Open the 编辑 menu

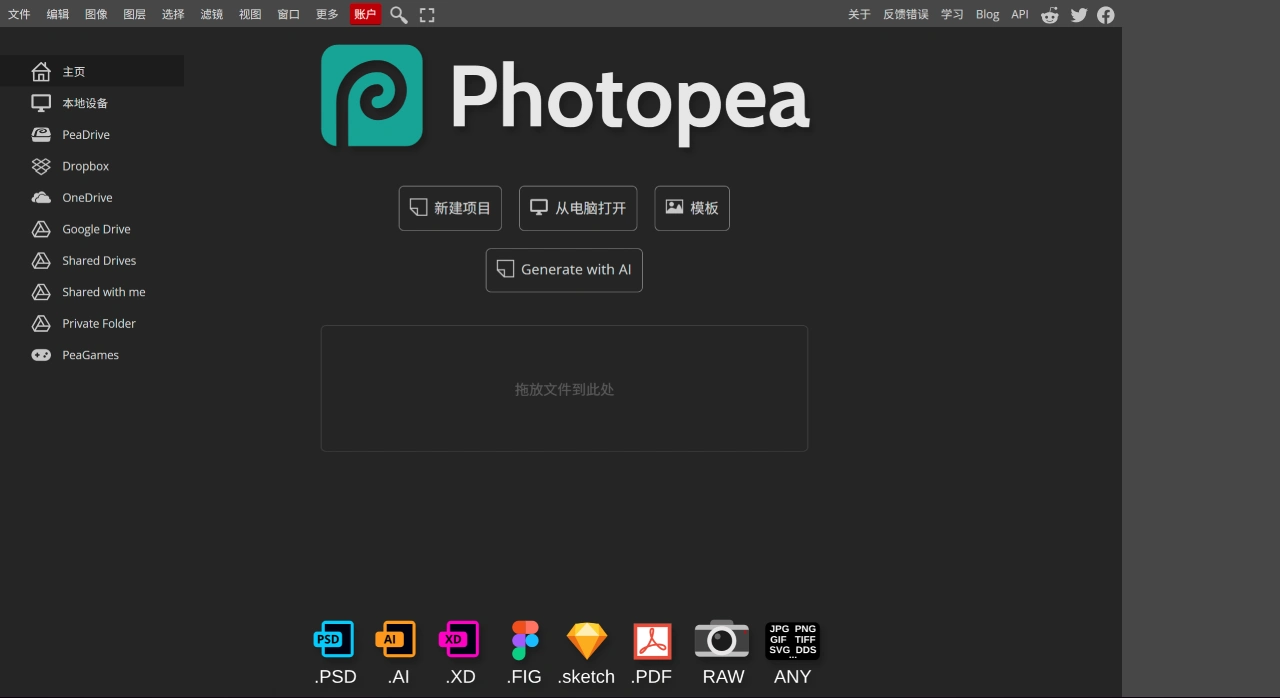pos(58,14)
